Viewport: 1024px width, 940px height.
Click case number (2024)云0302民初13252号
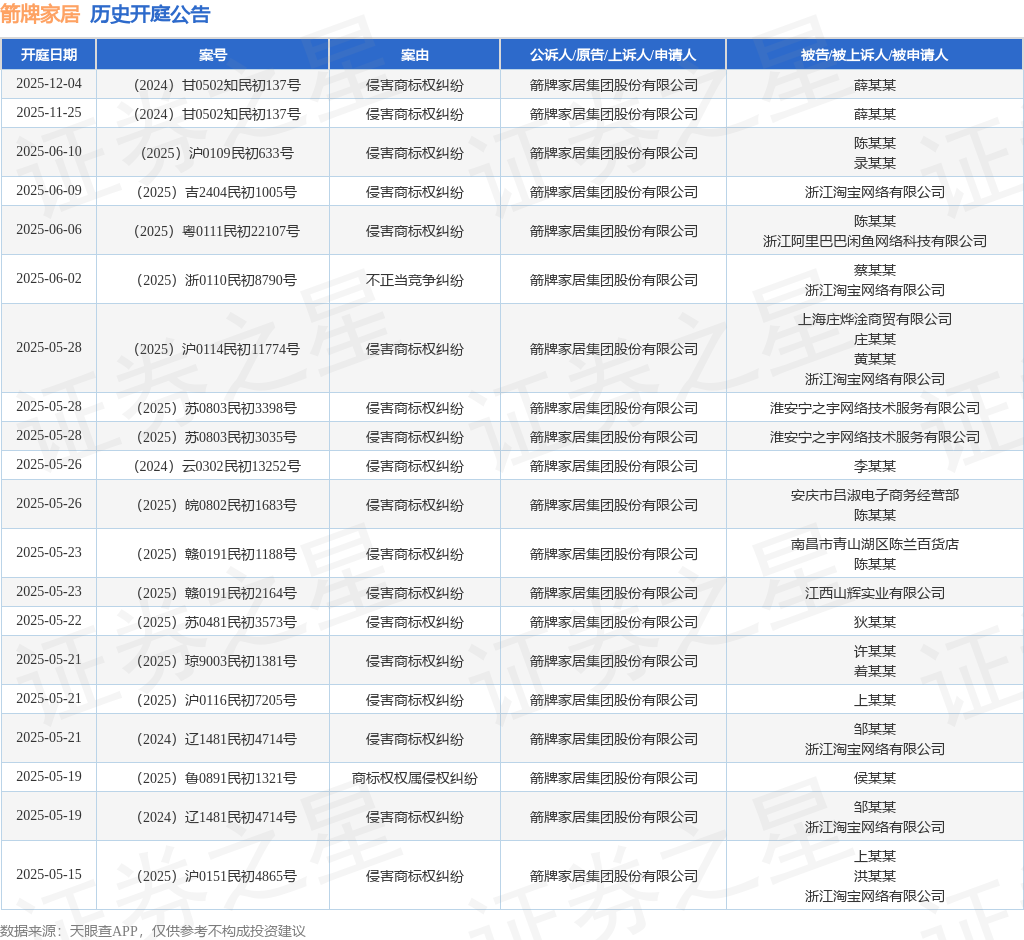[217, 466]
